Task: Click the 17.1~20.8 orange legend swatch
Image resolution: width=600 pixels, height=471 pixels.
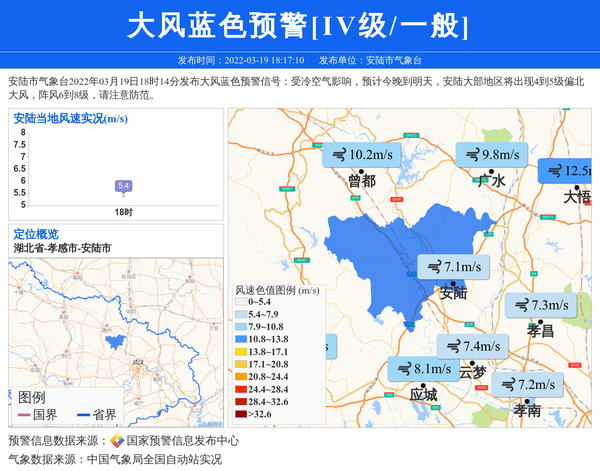Action: click(x=241, y=364)
